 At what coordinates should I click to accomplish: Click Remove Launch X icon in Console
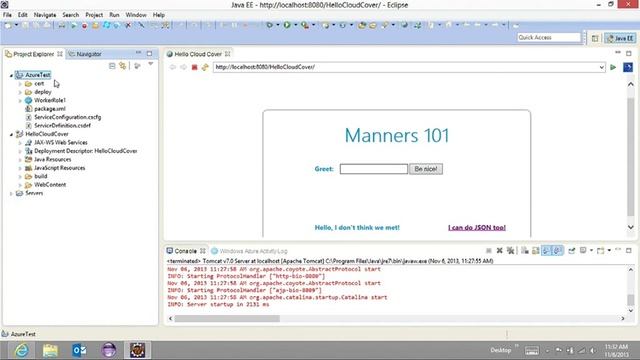pos(499,251)
